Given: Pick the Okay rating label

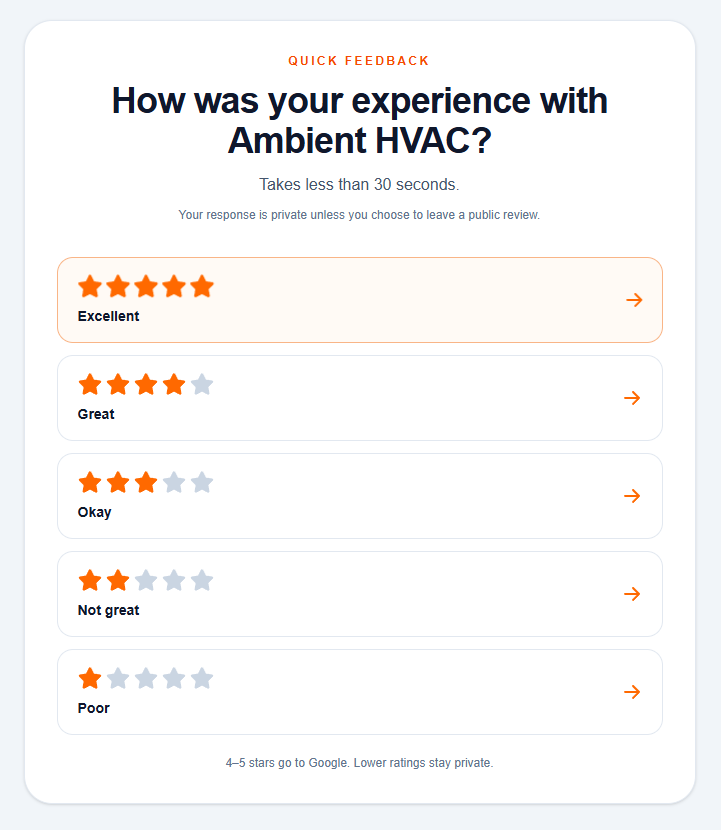Looking at the screenshot, I should click(x=94, y=512).
